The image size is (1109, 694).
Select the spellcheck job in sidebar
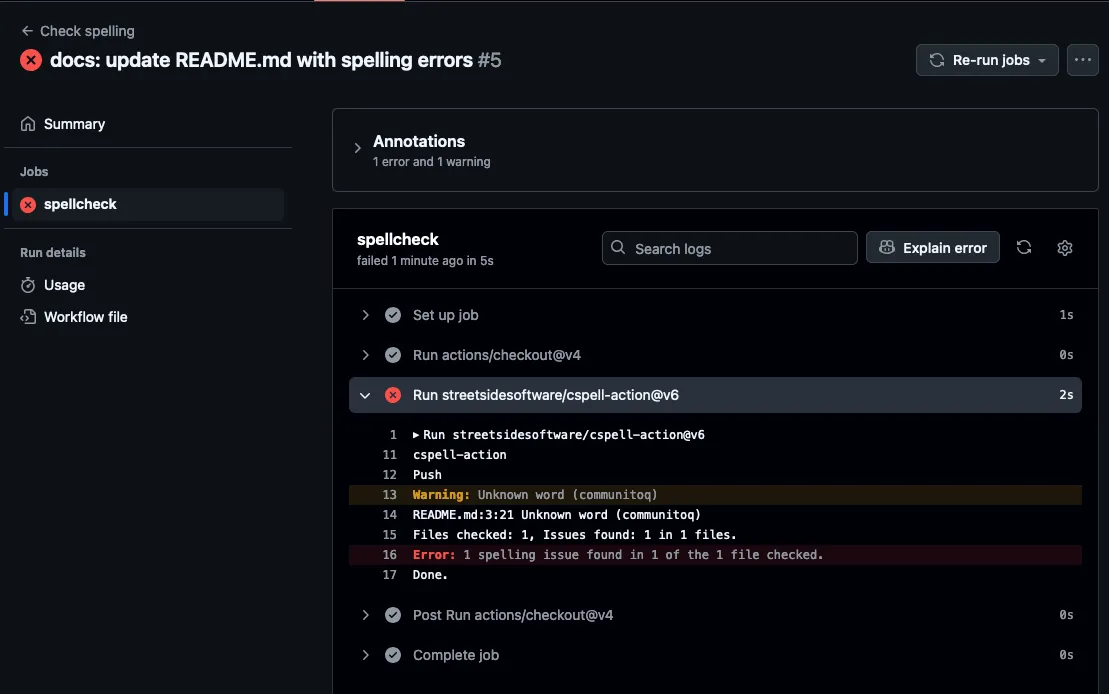click(x=80, y=204)
